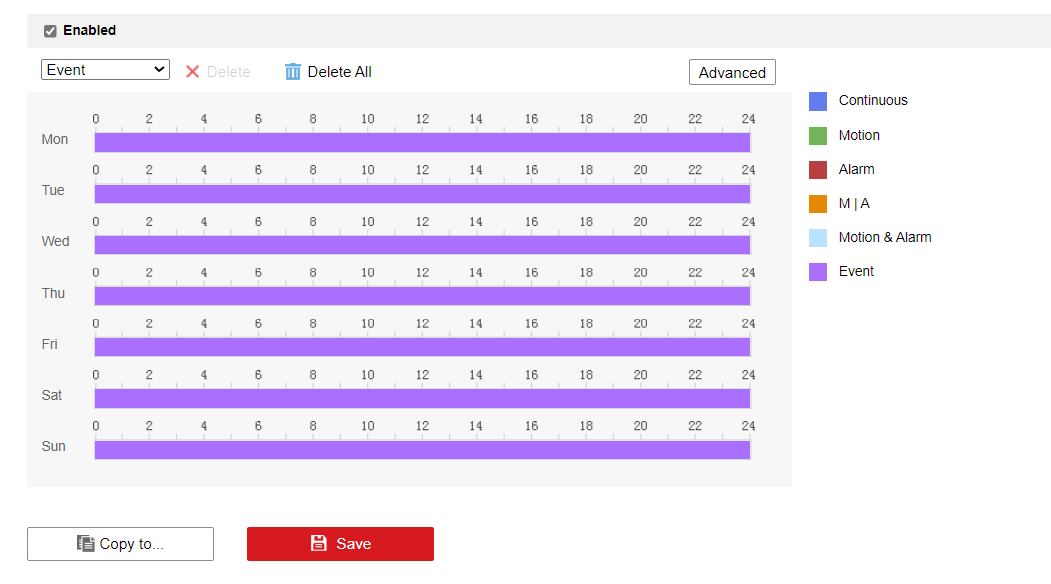
Task: Click Friday's purple timeline bar
Action: click(422, 347)
